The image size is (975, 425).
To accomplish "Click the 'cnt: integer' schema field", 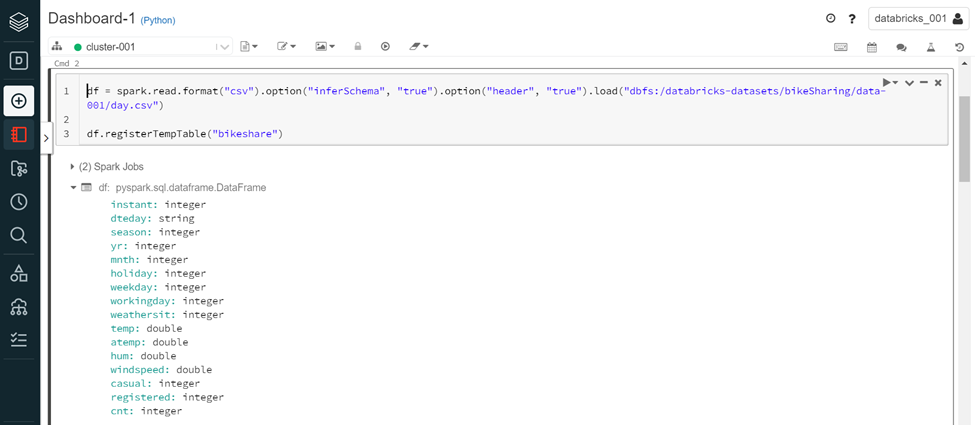I will (146, 411).
